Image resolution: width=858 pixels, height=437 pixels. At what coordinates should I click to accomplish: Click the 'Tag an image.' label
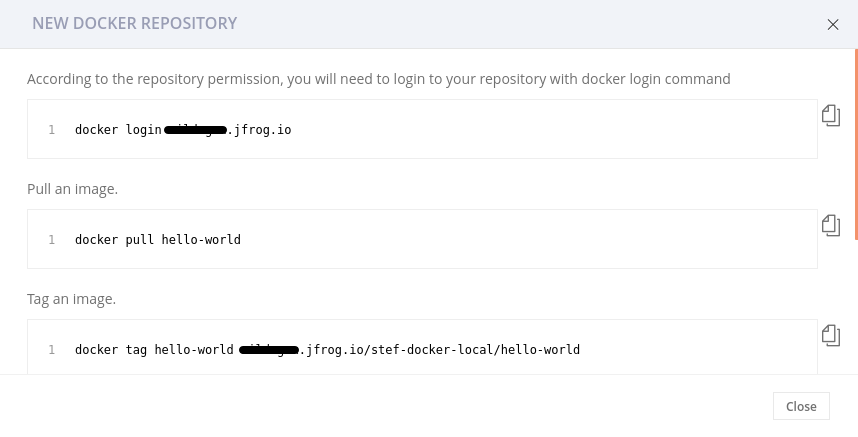(71, 298)
